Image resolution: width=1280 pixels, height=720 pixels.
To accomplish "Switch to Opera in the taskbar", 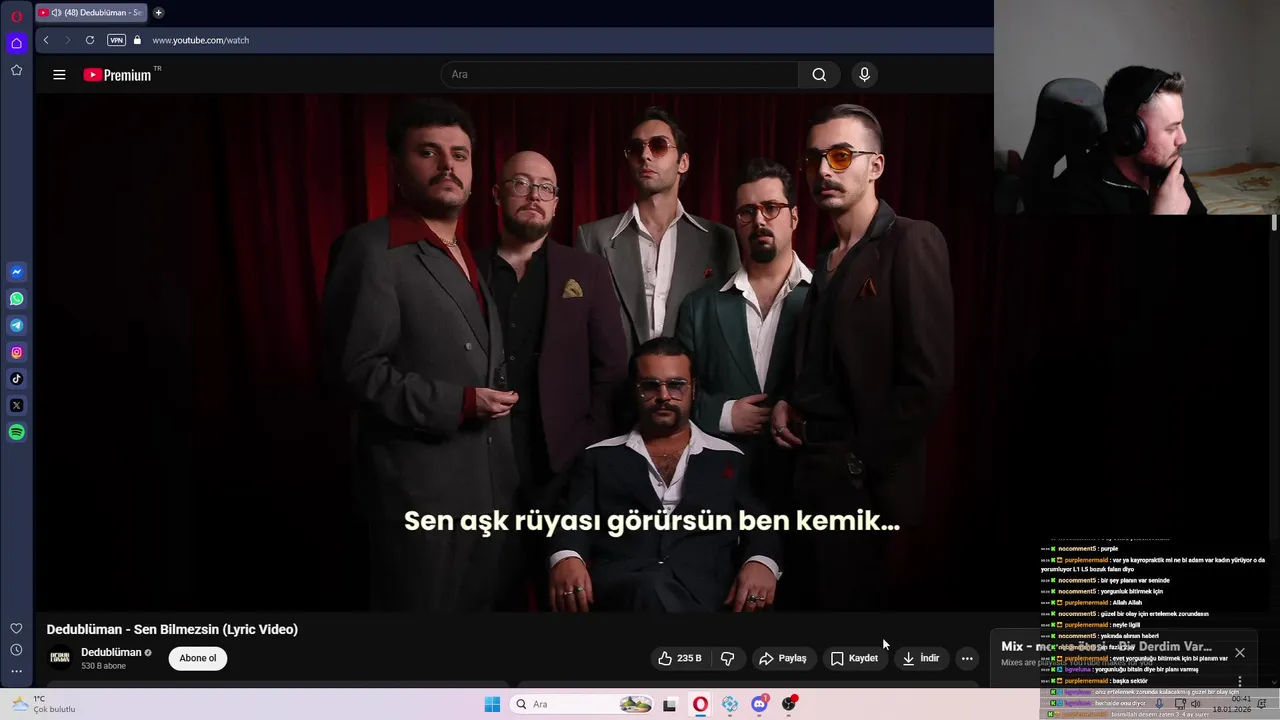I will pyautogui.click(x=700, y=704).
